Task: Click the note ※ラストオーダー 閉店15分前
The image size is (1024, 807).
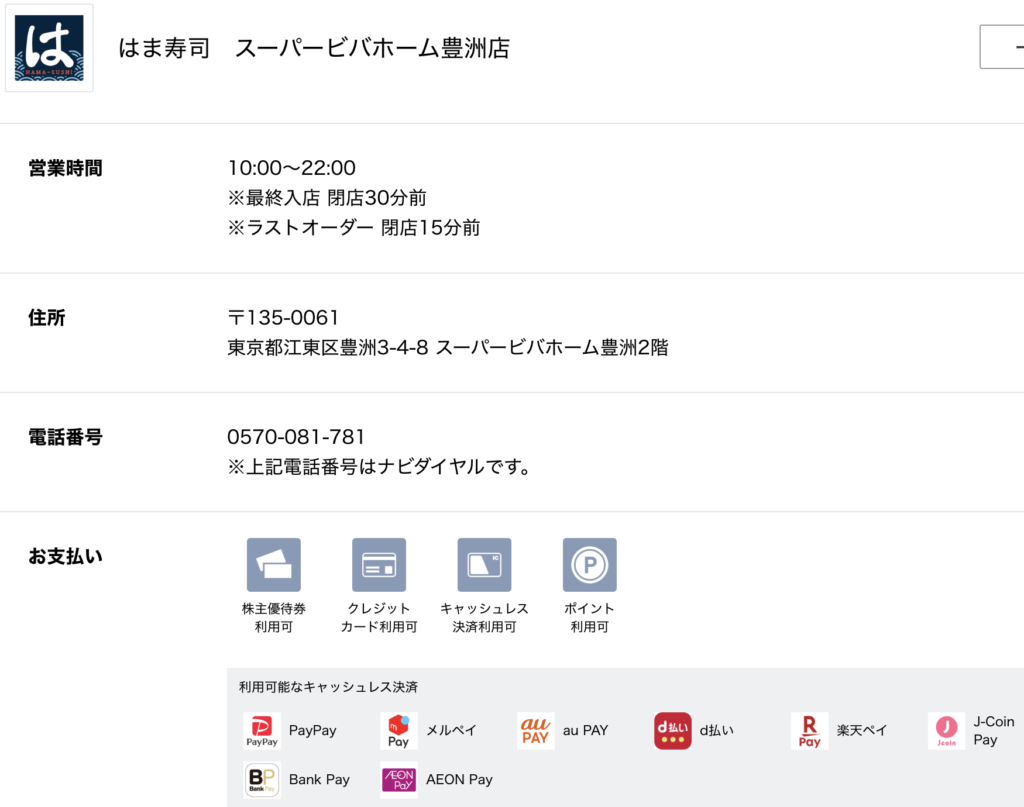Action: tap(354, 228)
